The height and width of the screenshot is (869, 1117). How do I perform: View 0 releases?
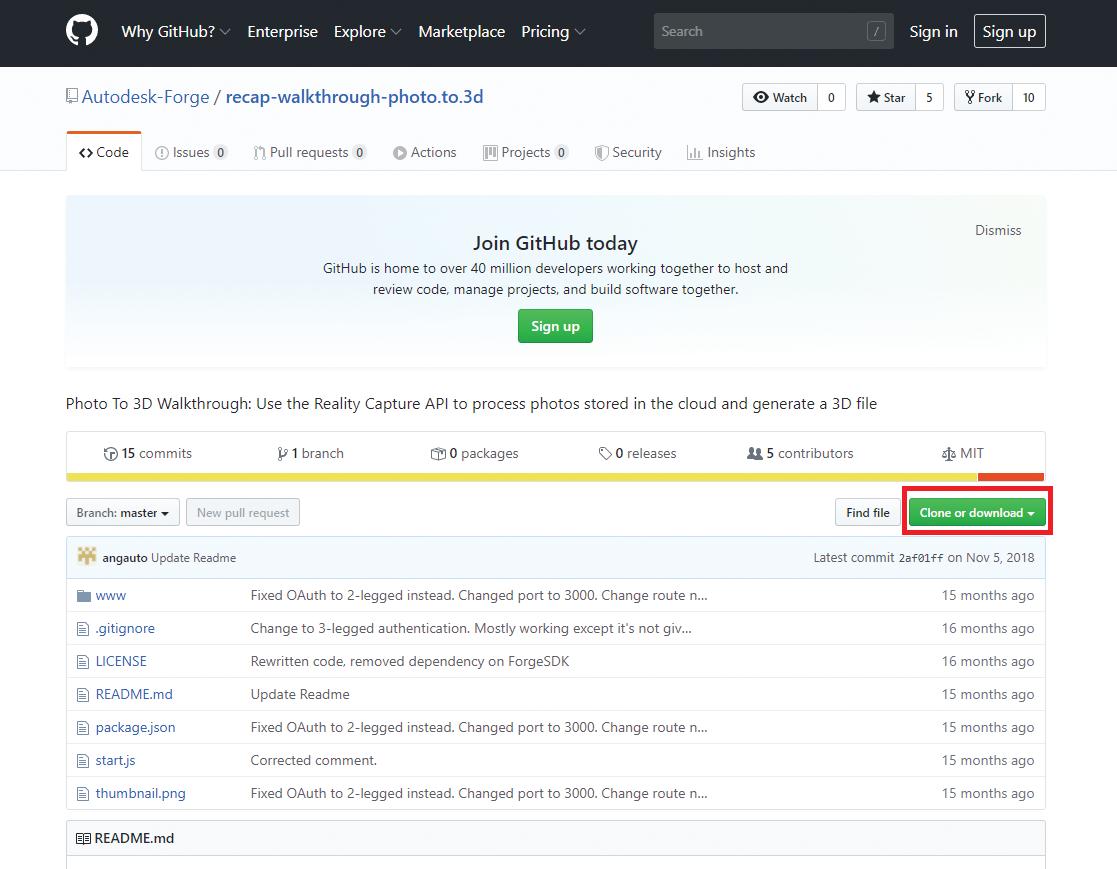coord(638,453)
